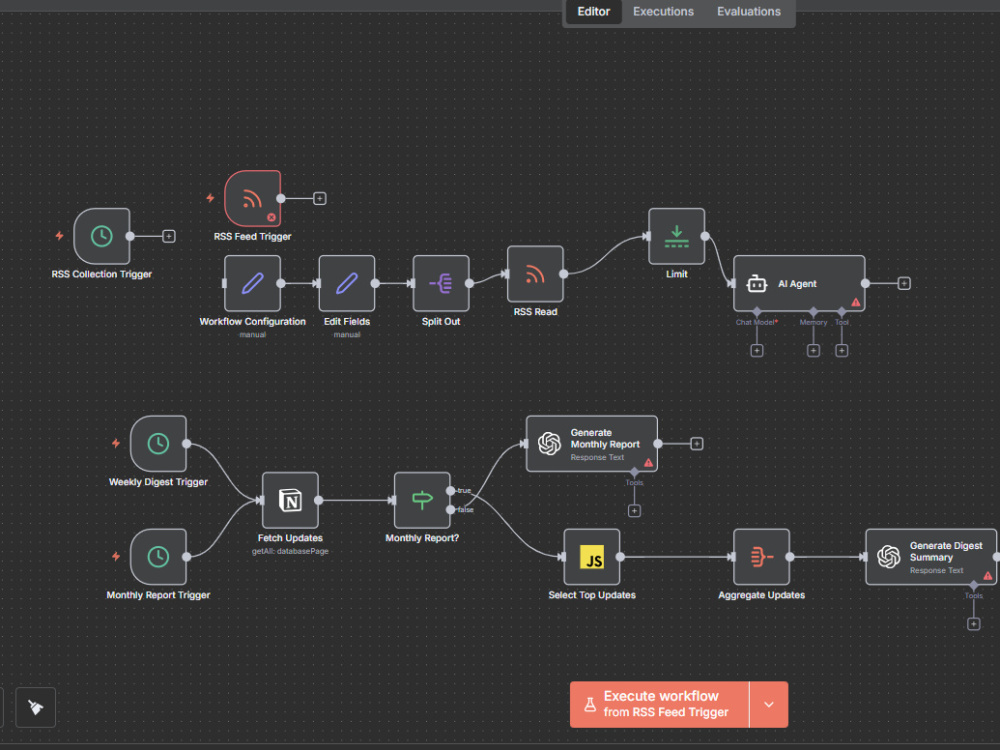Select the RSS Feed Trigger node

pyautogui.click(x=253, y=198)
